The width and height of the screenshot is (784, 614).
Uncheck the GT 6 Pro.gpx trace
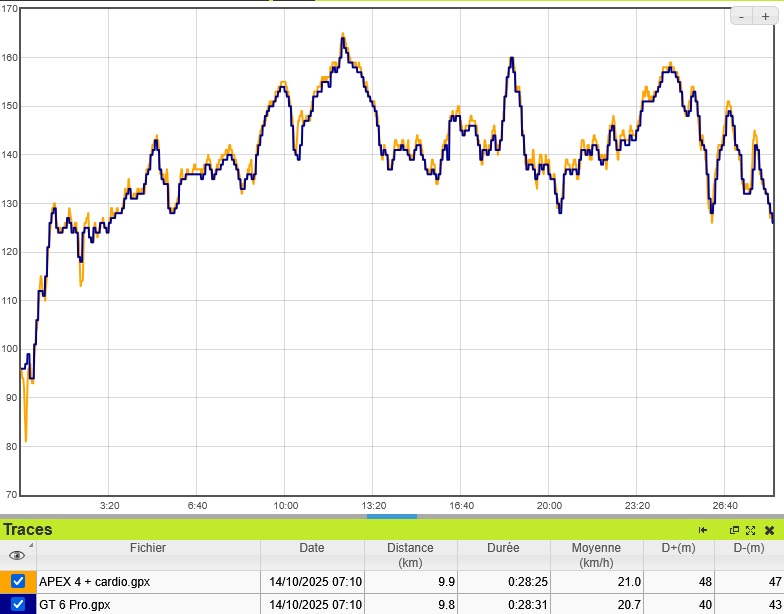coord(18,604)
